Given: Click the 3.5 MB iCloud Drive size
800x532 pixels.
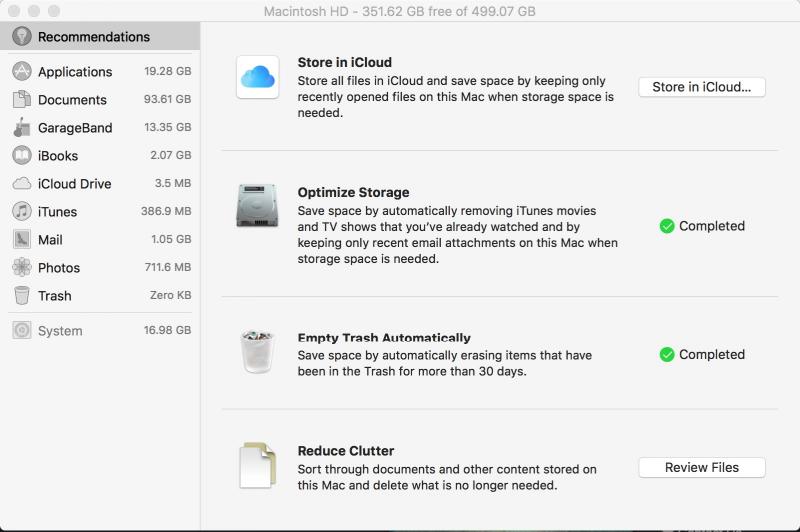Looking at the screenshot, I should [173, 183].
